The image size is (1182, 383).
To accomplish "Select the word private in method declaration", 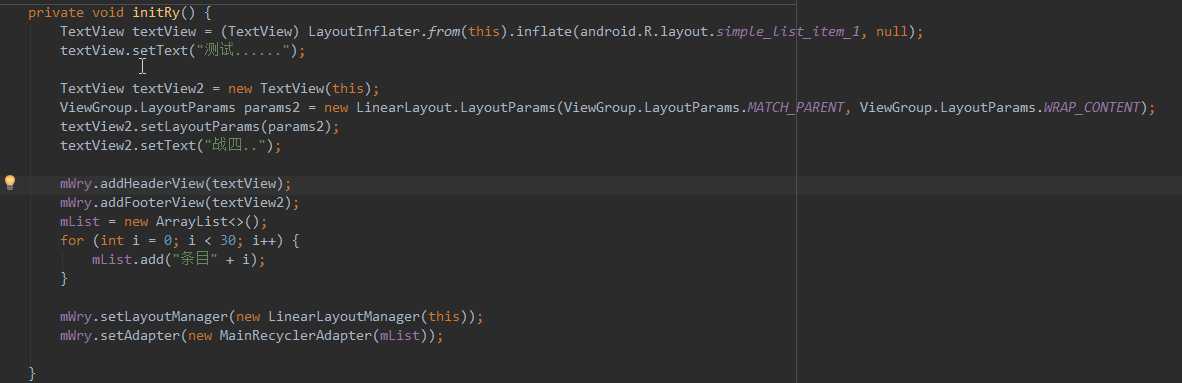I will (x=56, y=13).
